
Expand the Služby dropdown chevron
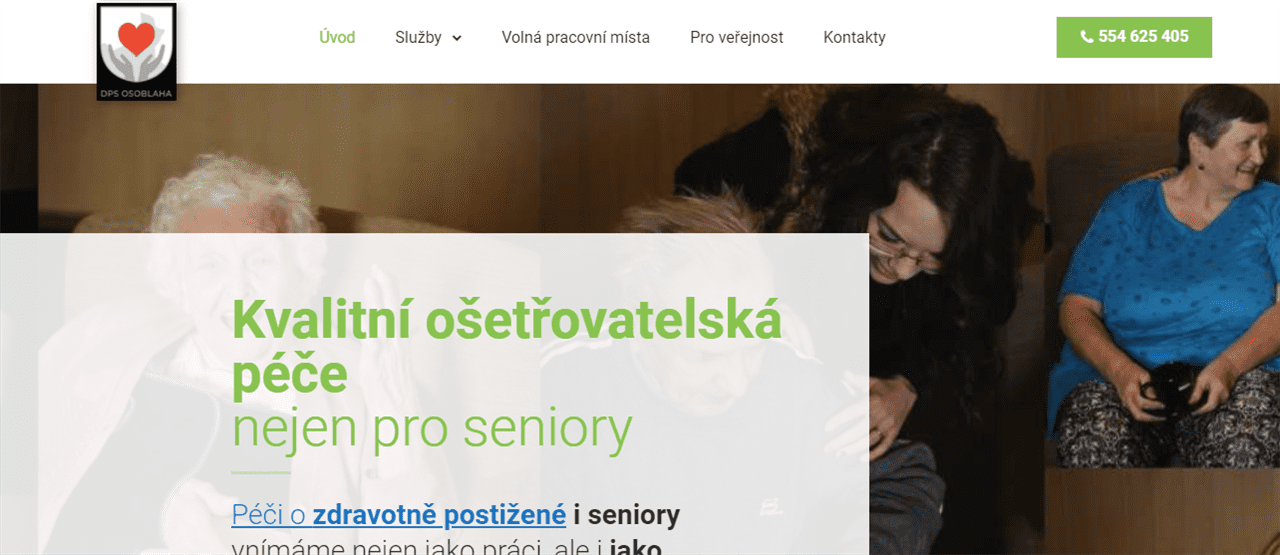coord(457,38)
